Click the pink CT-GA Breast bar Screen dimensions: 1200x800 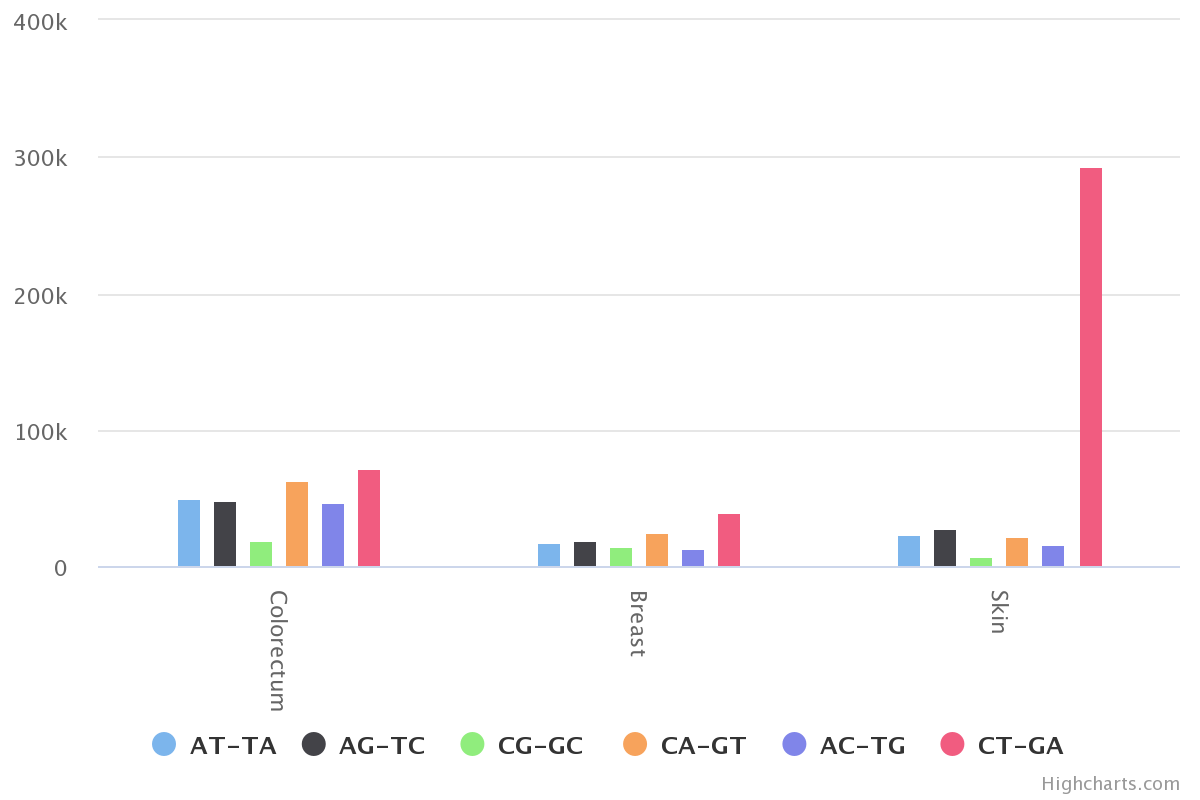[729, 540]
